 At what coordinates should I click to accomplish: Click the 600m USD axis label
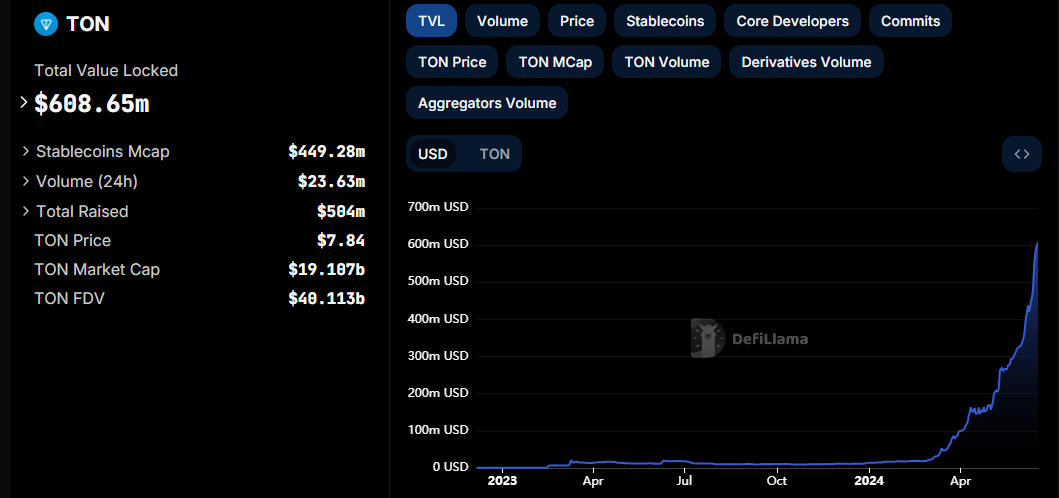[x=438, y=244]
